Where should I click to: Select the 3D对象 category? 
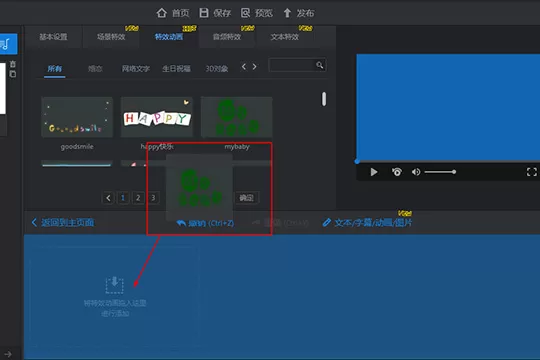[x=217, y=69]
